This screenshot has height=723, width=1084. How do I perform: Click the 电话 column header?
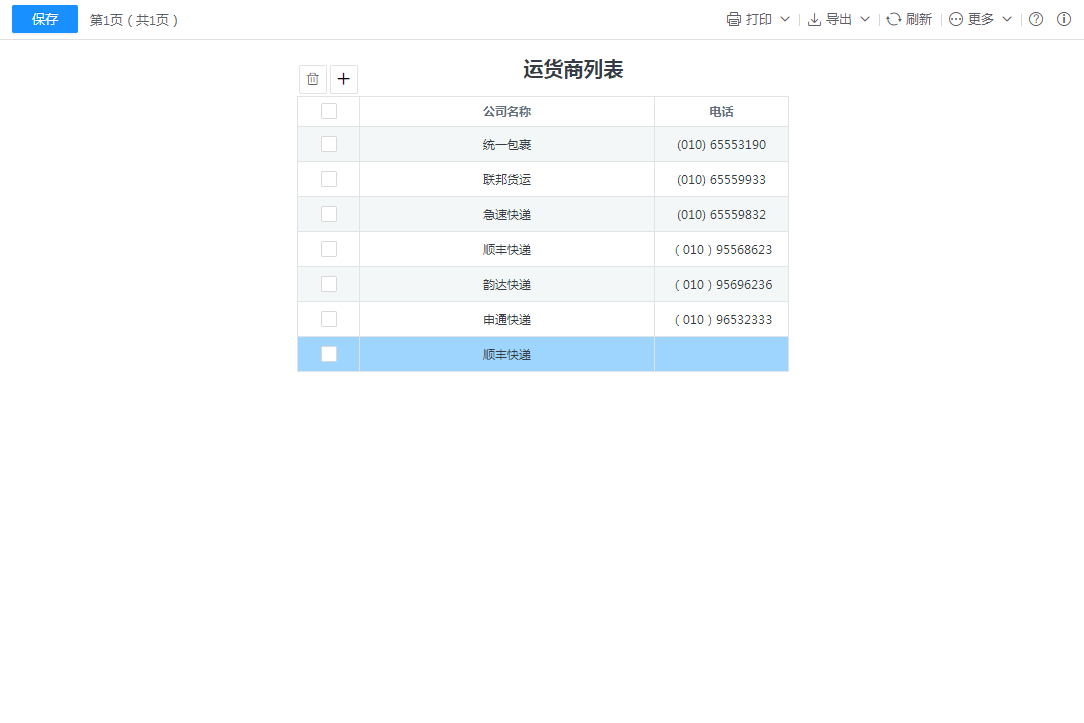tap(721, 112)
